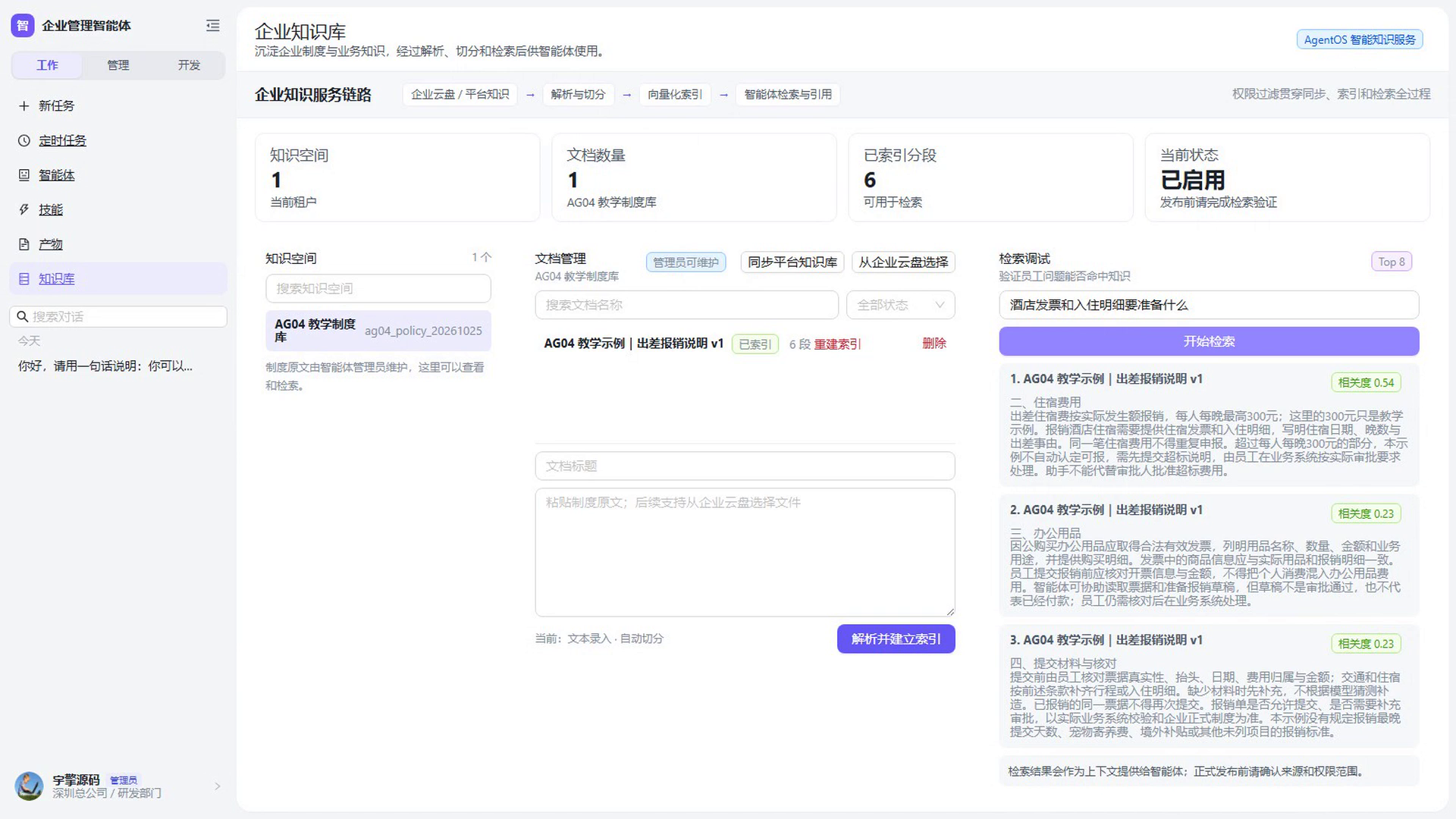Open search result 1 with 相关度 0.54

[1209, 425]
